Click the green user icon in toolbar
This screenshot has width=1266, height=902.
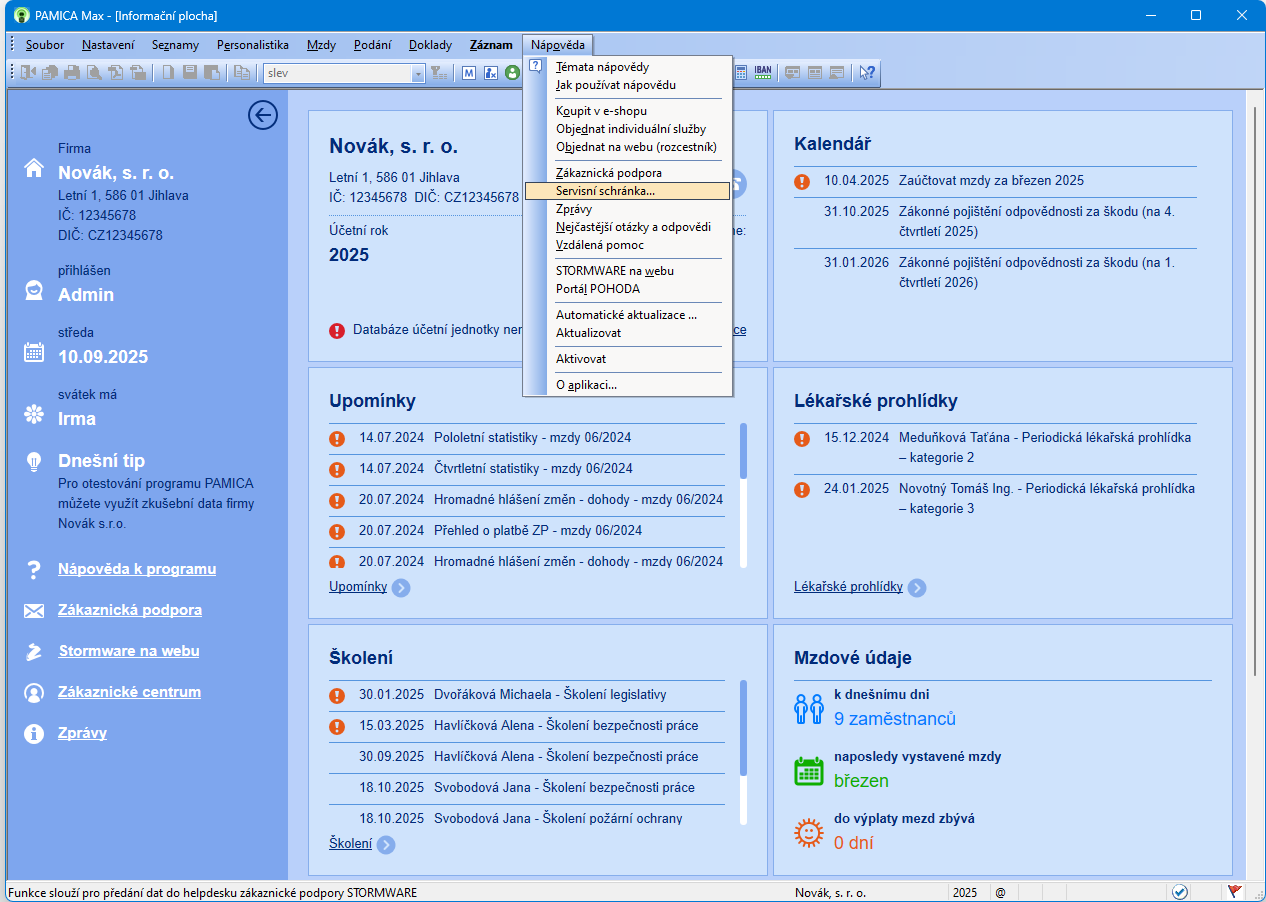pos(512,73)
